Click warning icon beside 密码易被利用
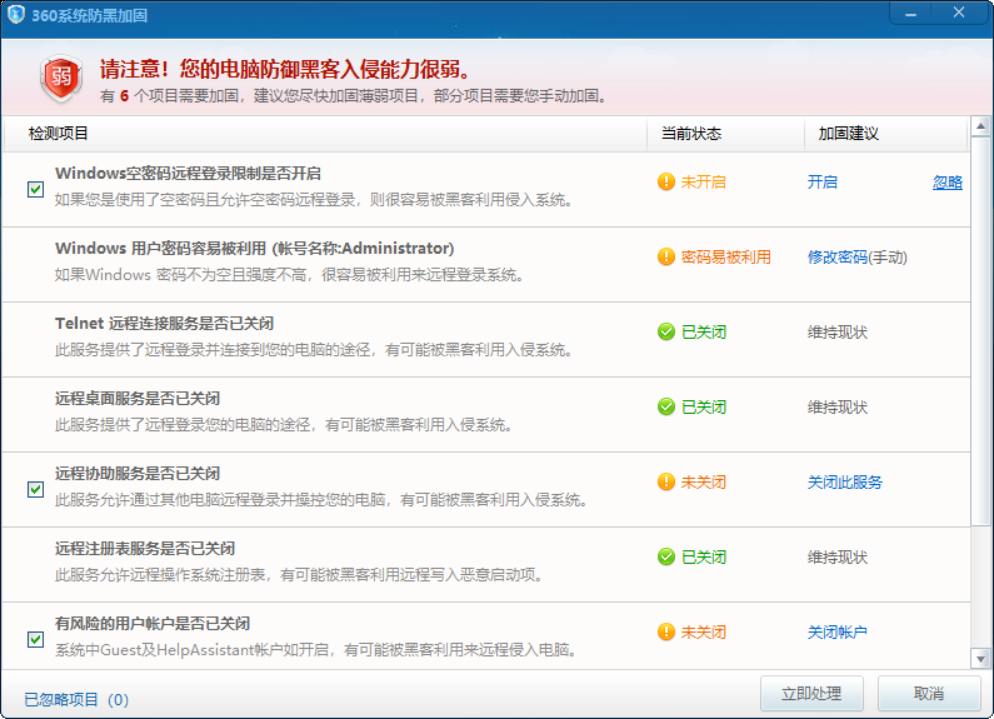994x719 pixels. [x=666, y=257]
